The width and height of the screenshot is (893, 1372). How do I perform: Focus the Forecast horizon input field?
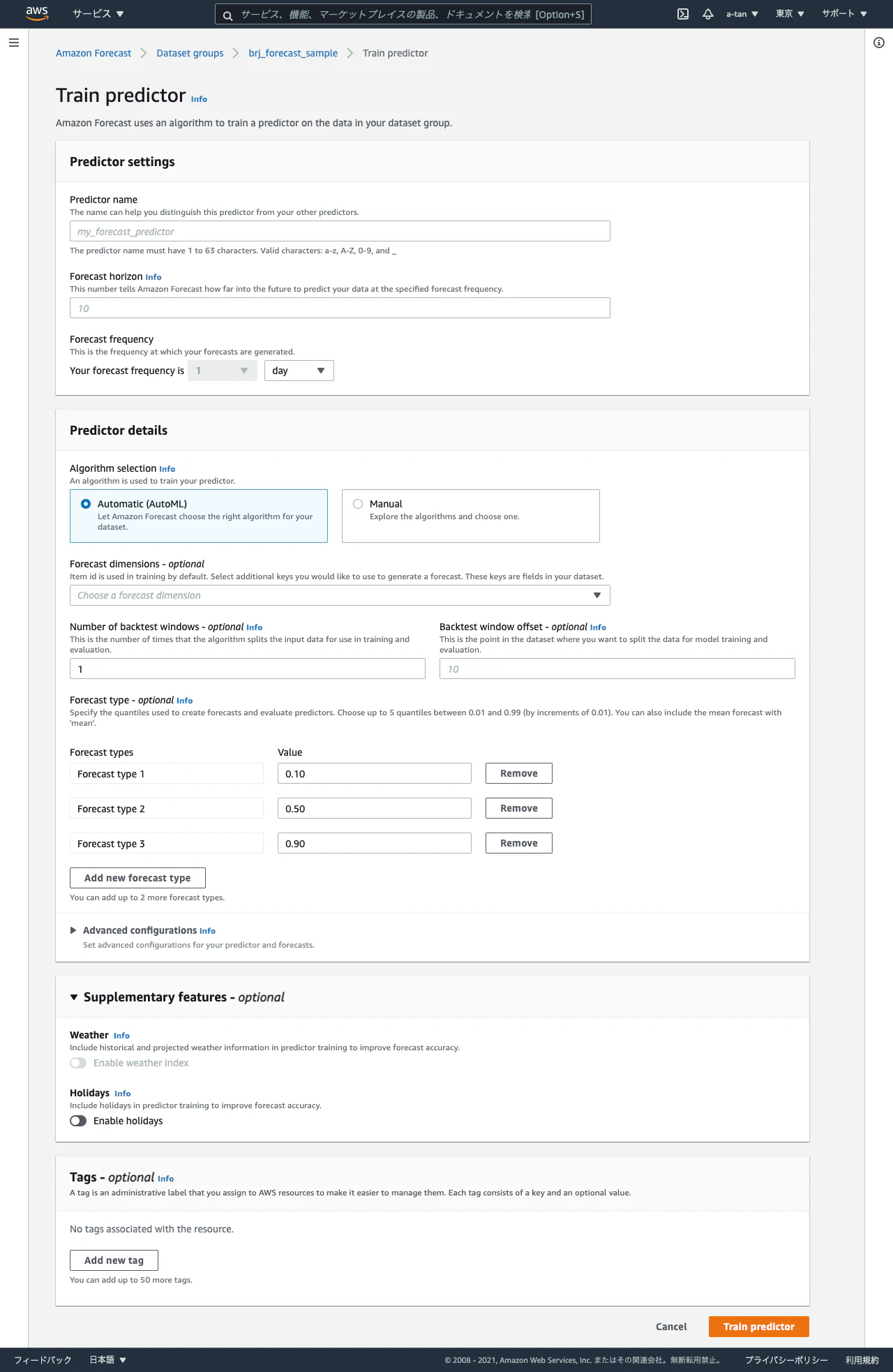(x=340, y=308)
